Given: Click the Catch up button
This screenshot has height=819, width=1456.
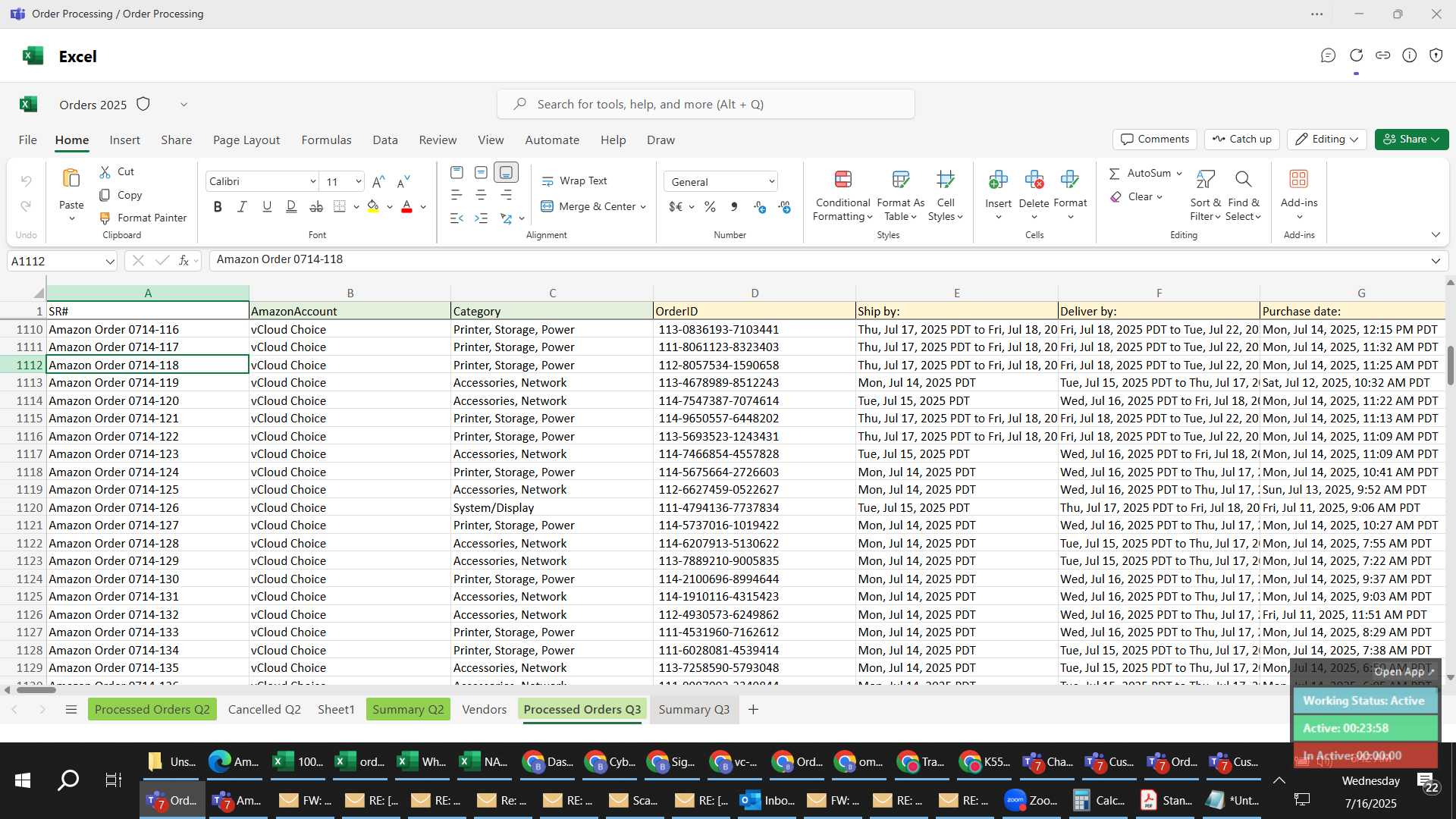Looking at the screenshot, I should pyautogui.click(x=1241, y=139).
